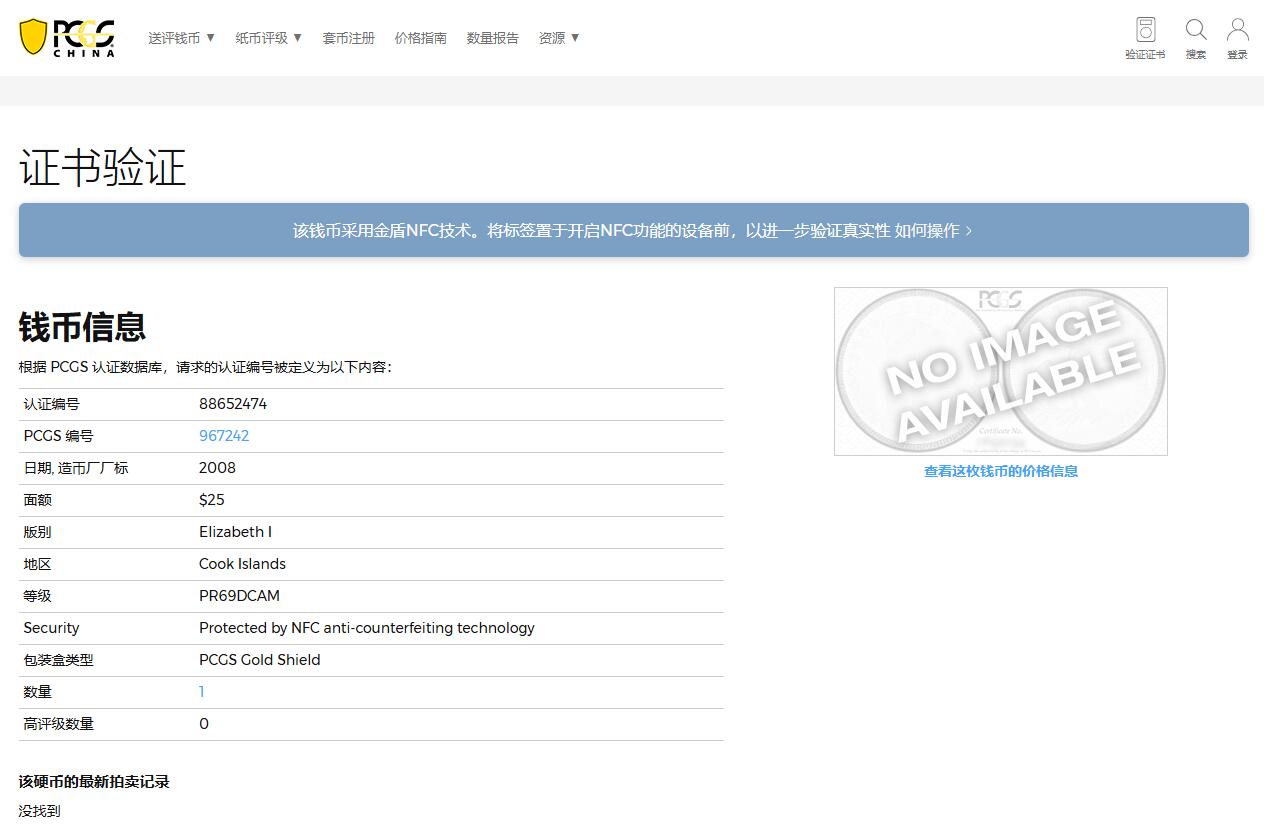Select certification number 88652474
1264x831 pixels.
(233, 404)
